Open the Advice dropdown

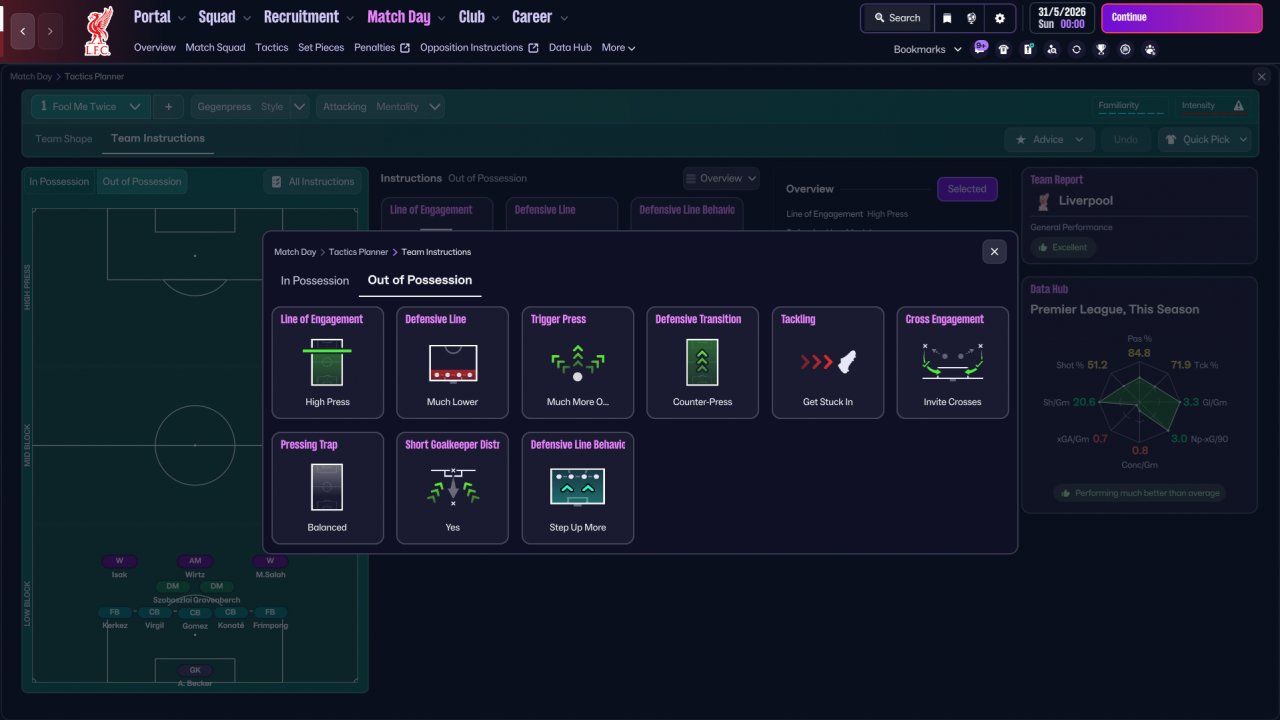coord(1048,140)
